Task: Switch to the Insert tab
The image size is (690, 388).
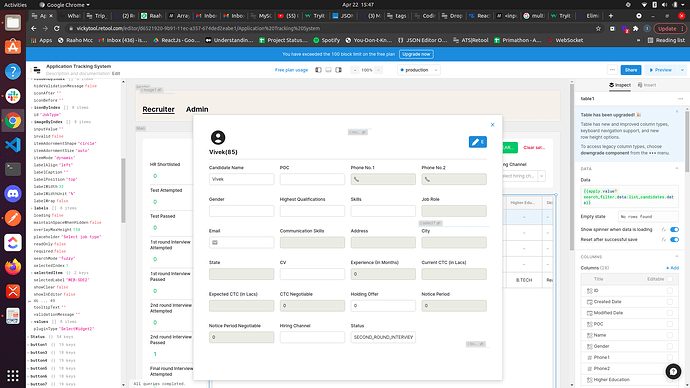Action: point(647,85)
